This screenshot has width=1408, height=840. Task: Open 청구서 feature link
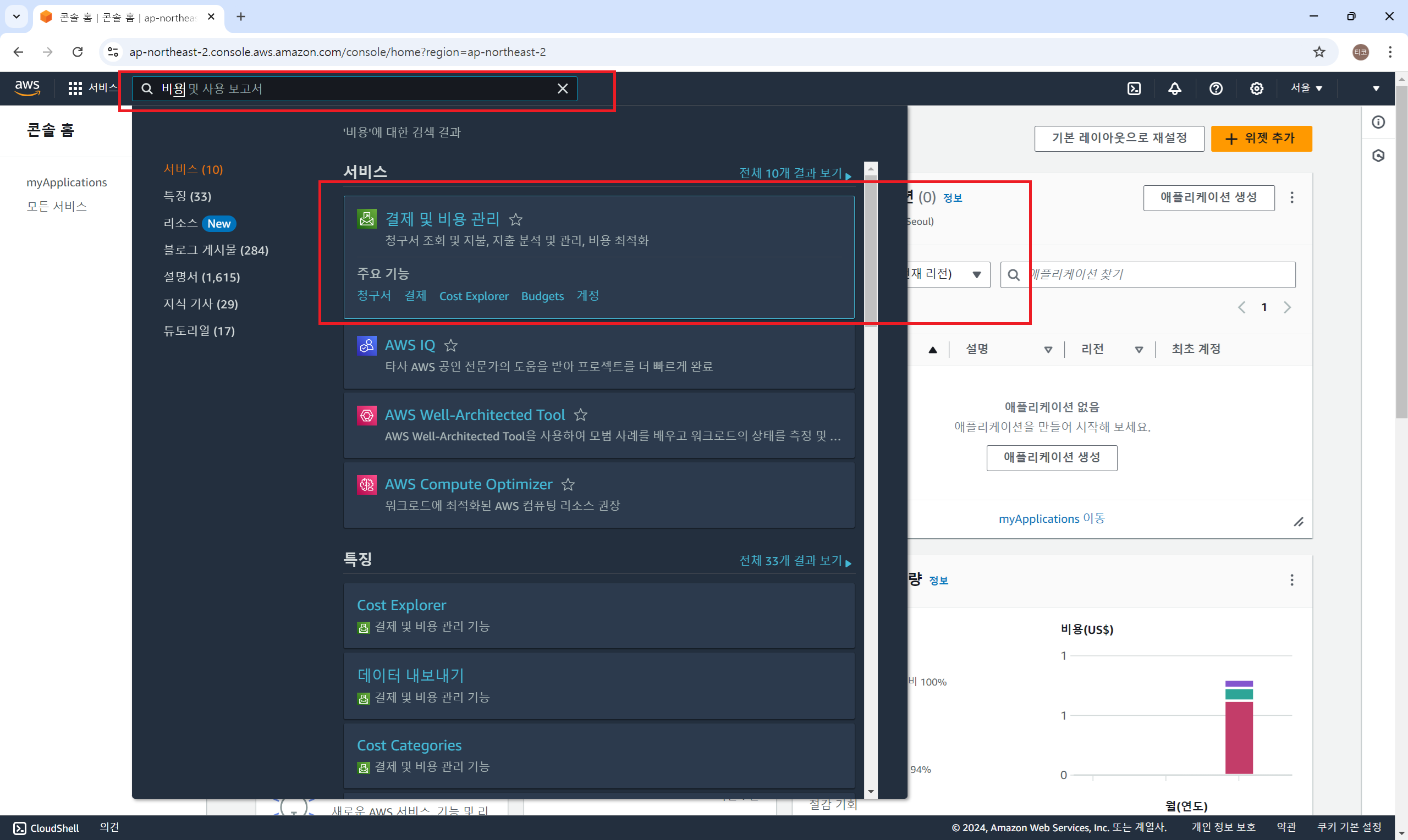[373, 296]
